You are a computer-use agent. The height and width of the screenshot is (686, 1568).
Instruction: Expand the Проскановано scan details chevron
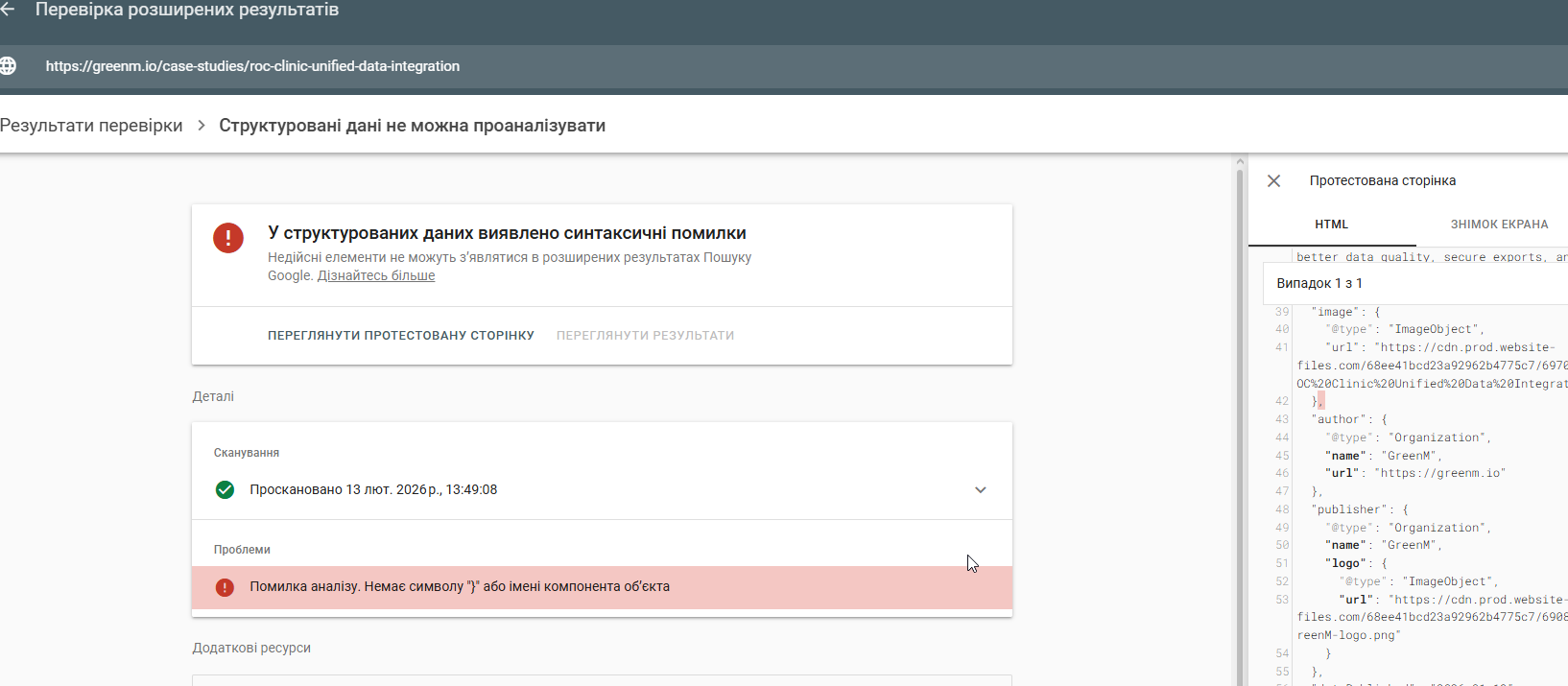(980, 490)
